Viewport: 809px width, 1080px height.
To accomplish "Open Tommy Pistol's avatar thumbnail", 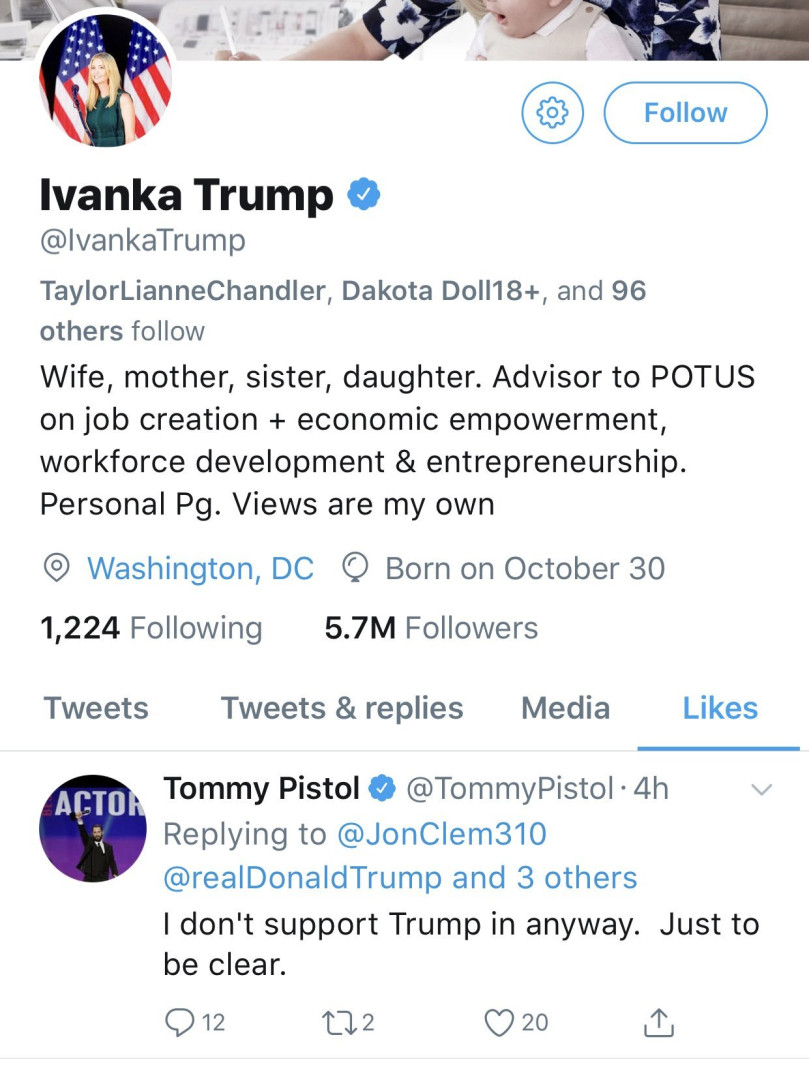I will coord(93,828).
